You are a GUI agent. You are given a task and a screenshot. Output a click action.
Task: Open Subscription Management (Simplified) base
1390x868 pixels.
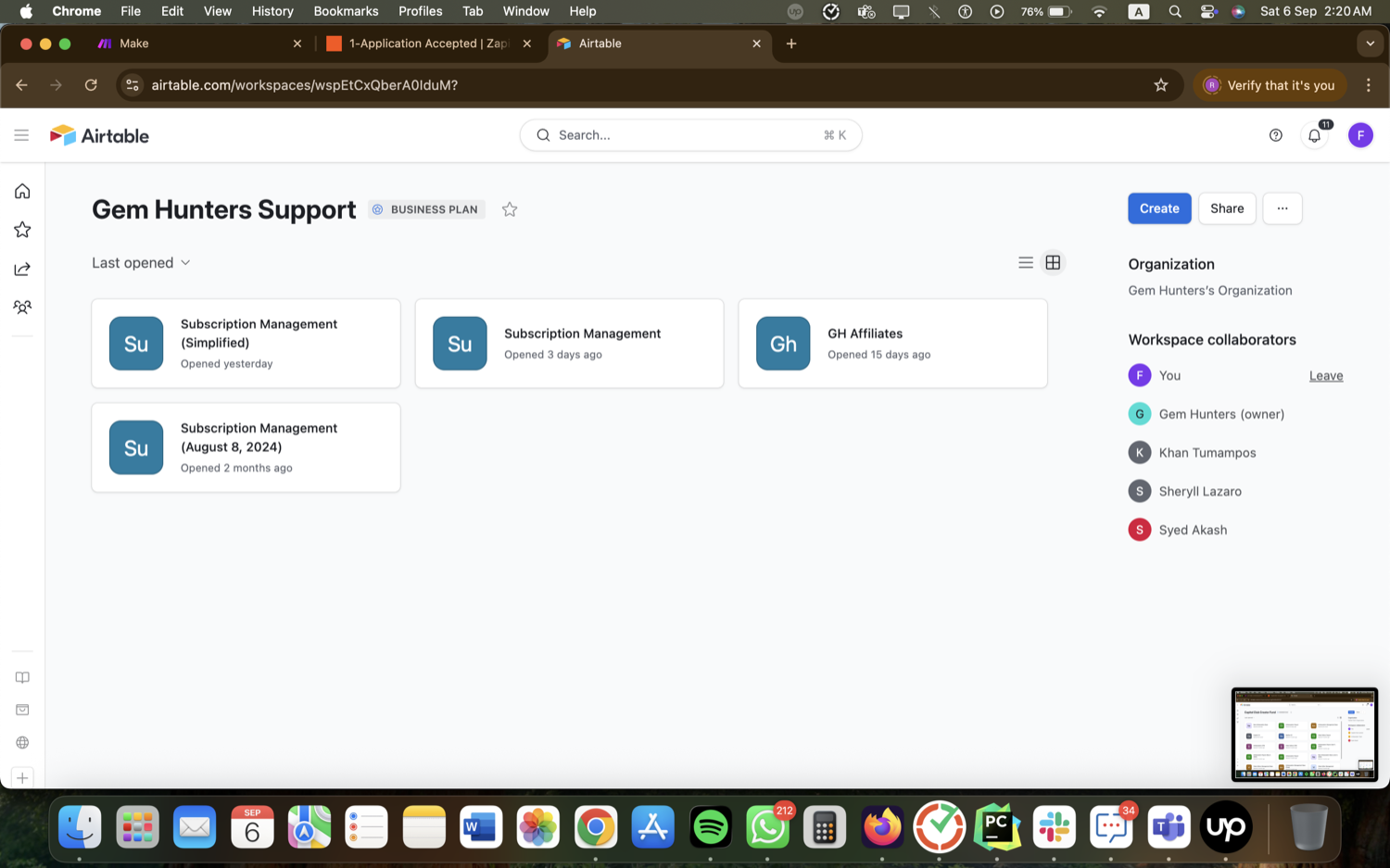pyautogui.click(x=246, y=344)
